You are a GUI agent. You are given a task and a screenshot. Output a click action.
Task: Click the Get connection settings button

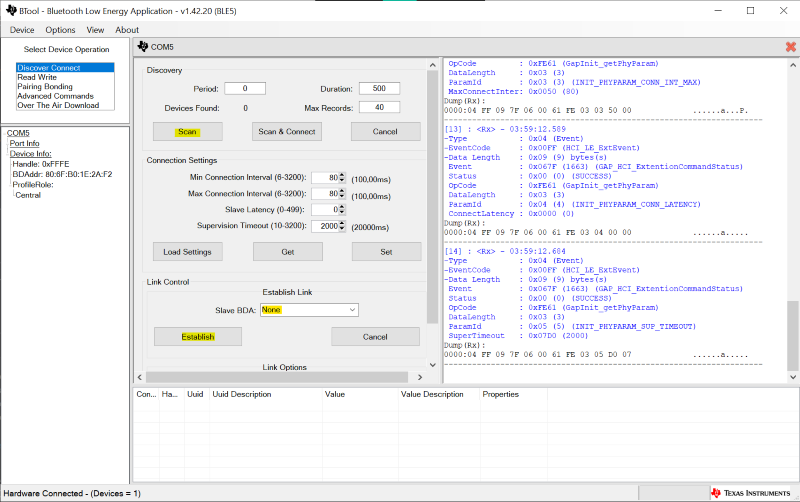pos(288,252)
